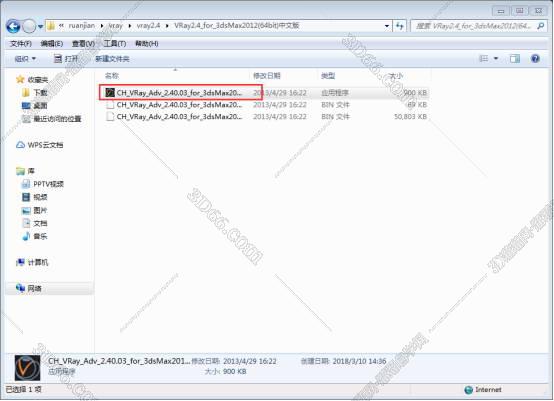The width and height of the screenshot is (554, 401).
Task: Click the 计算机 monitor icon
Action: (20, 262)
